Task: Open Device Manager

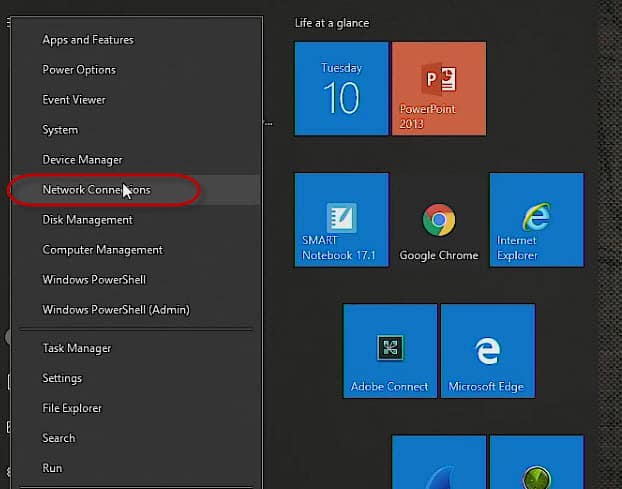Action: [136, 160]
